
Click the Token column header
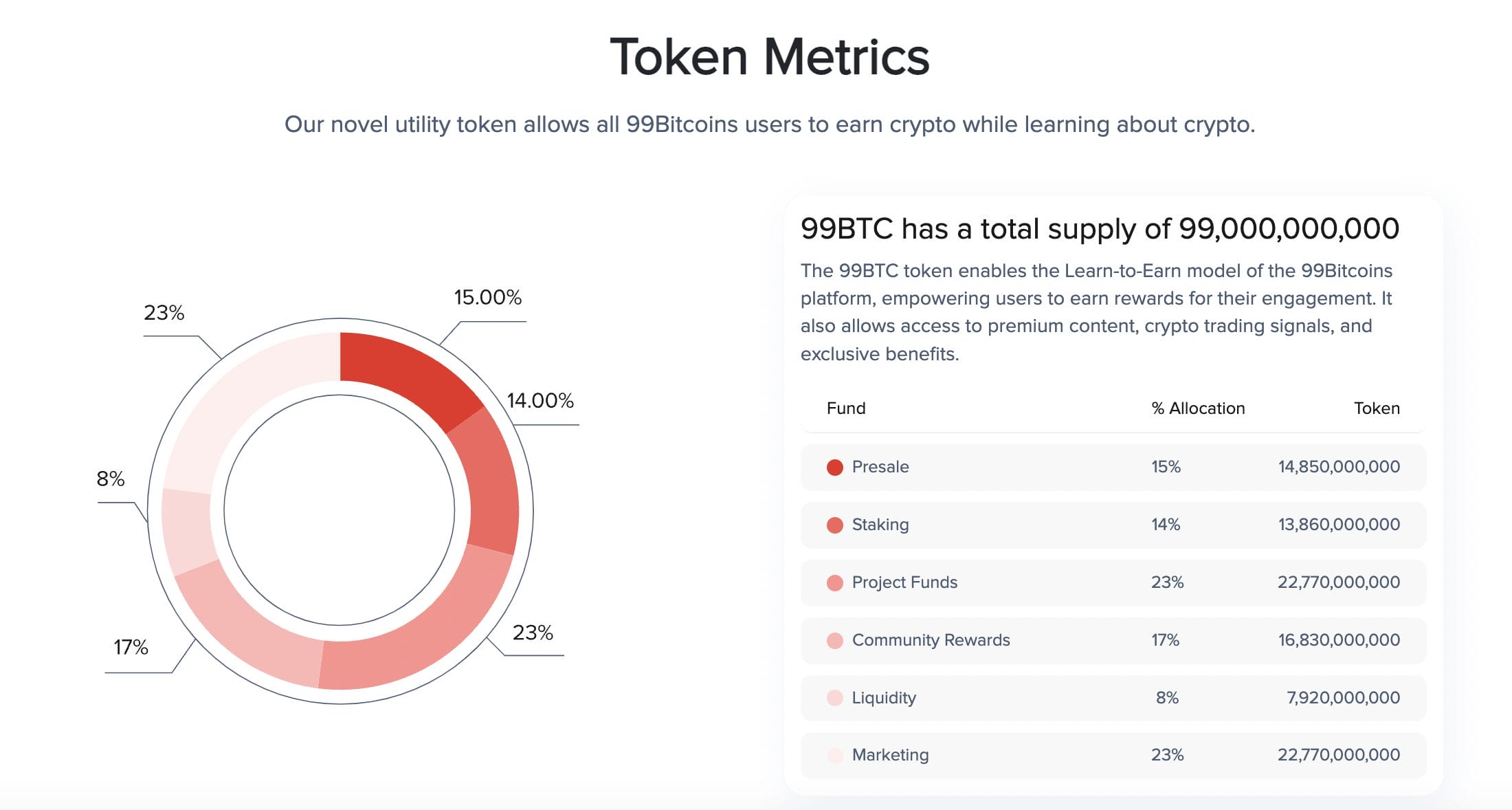1377,408
